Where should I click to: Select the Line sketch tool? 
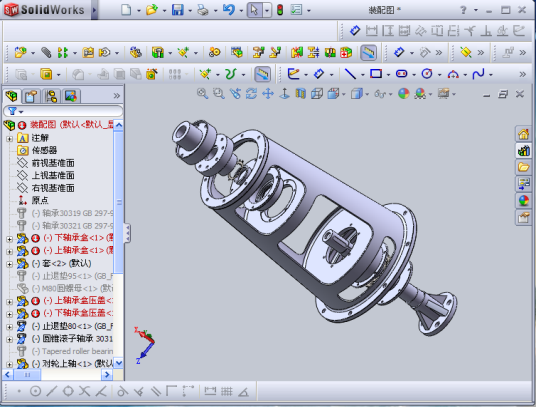point(350,74)
